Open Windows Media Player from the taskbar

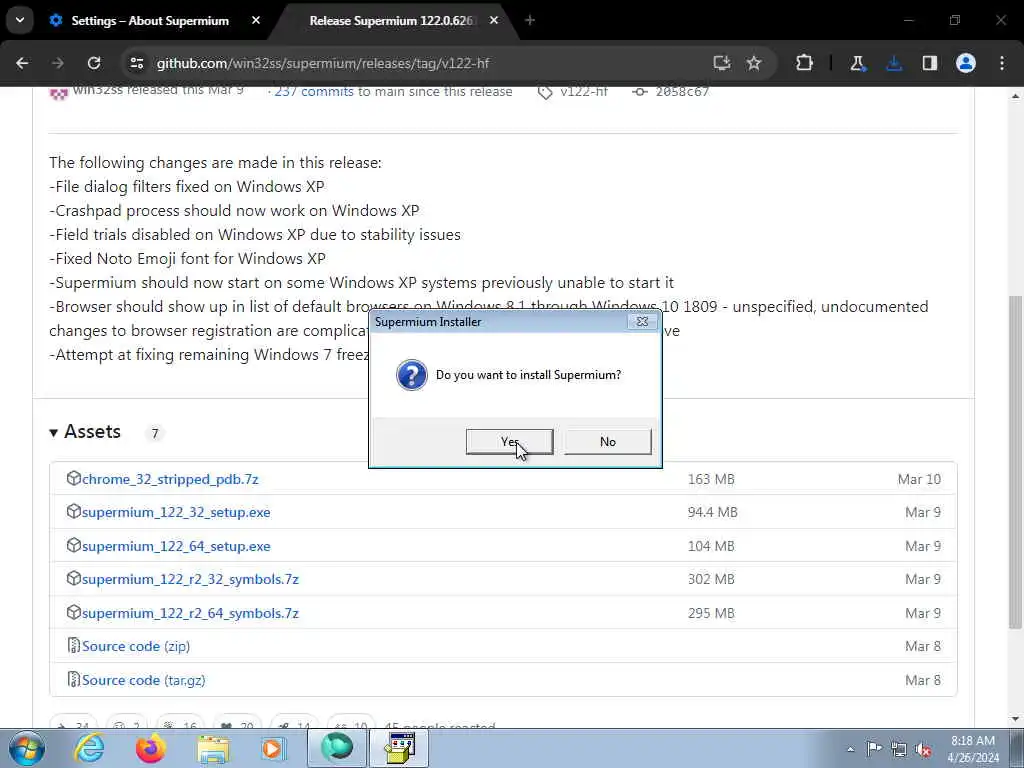273,748
